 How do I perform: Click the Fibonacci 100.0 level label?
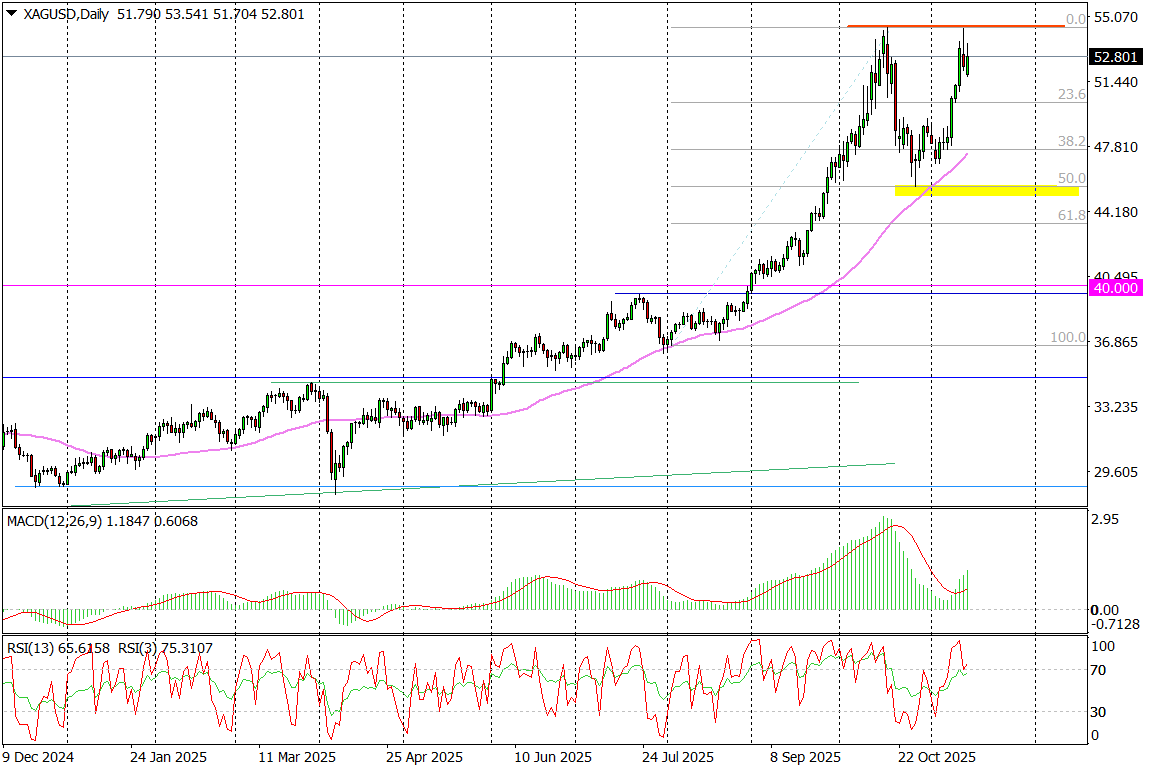(1068, 338)
